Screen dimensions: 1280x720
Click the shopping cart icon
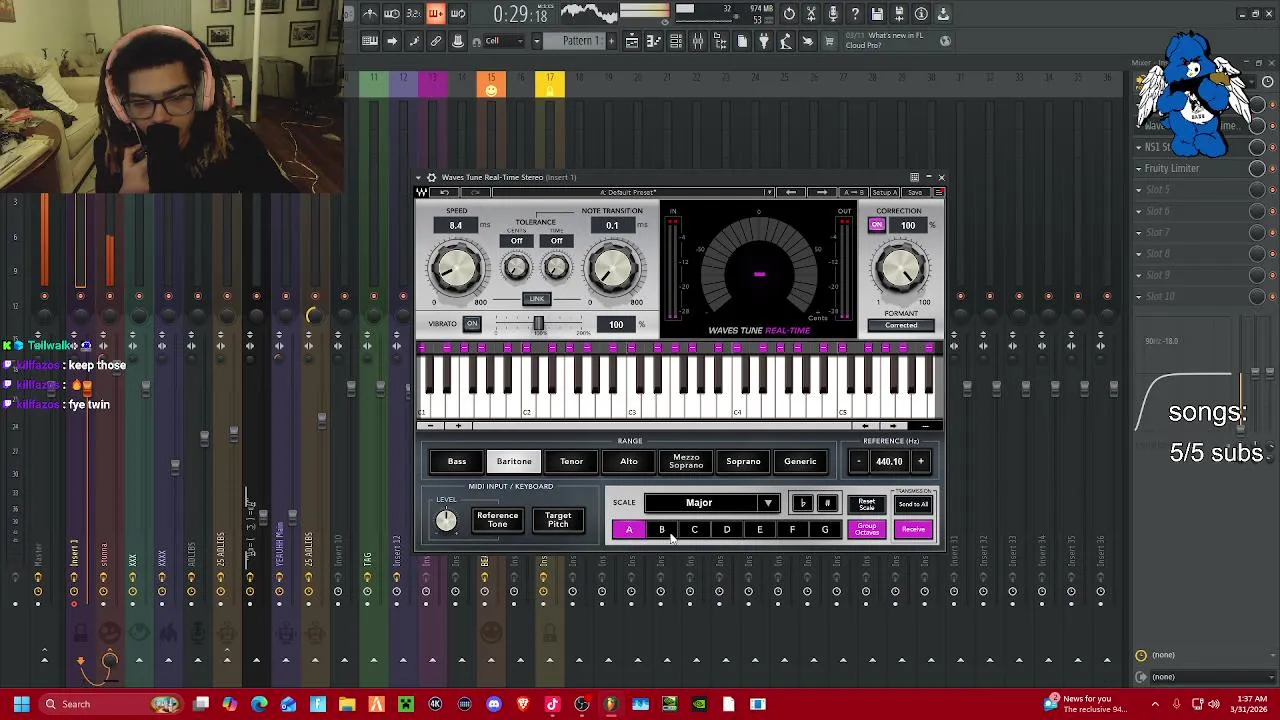(829, 41)
